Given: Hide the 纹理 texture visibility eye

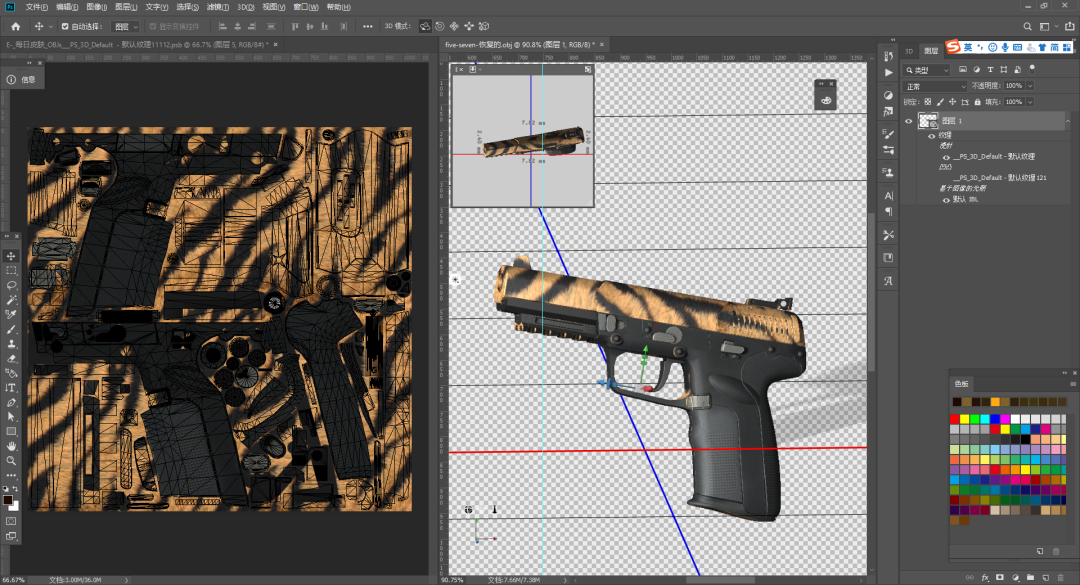Looking at the screenshot, I should click(931, 136).
